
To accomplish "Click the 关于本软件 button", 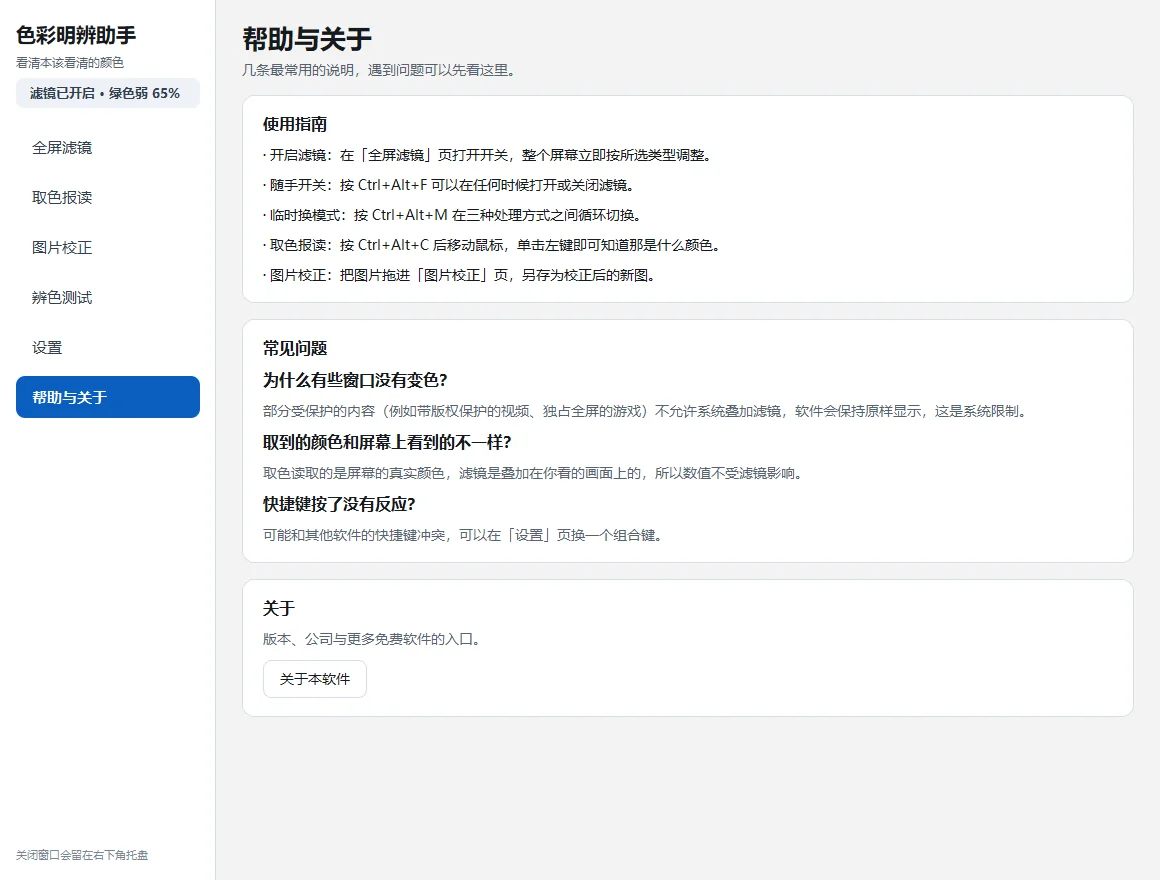I will pyautogui.click(x=314, y=679).
